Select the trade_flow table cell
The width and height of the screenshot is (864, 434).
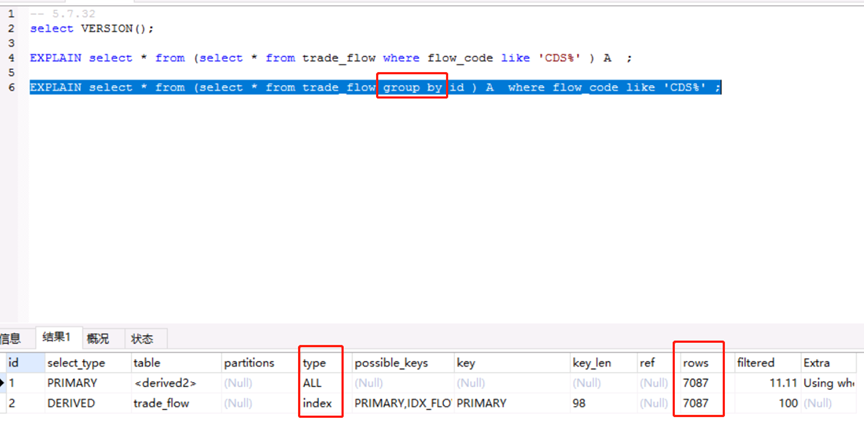point(176,403)
